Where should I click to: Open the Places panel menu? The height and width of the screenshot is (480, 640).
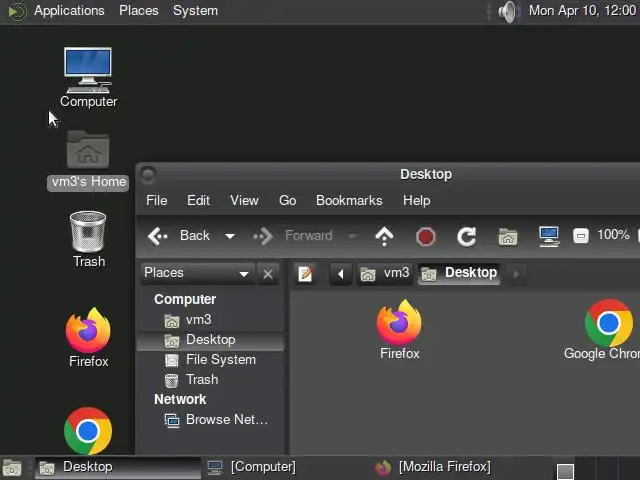coord(138,11)
